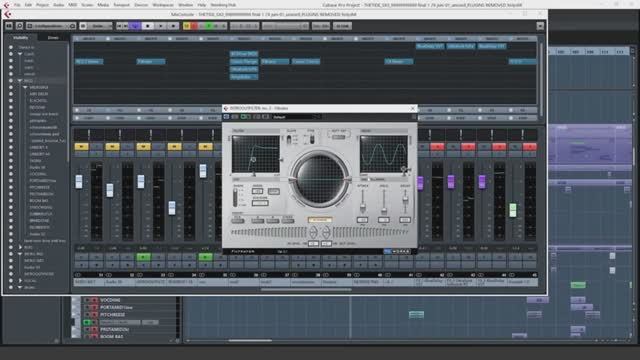This screenshot has height=360, width=640.
Task: Click the MixConsole horizontal scrollbar
Action: [x=306, y=290]
